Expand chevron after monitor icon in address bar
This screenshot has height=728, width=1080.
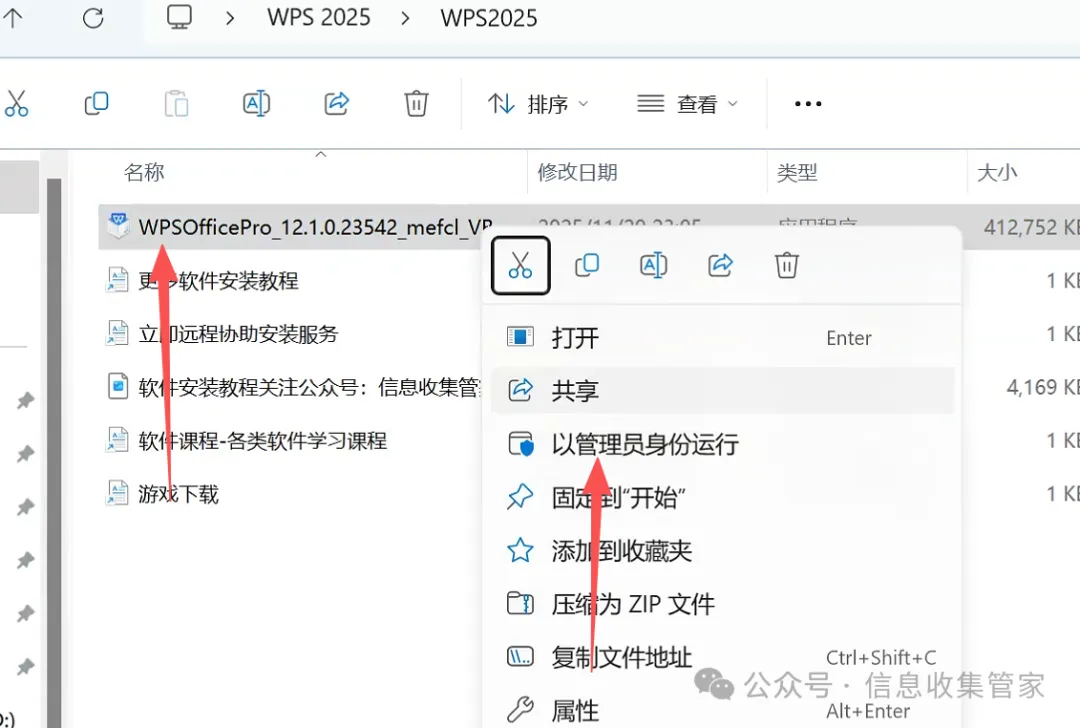230,18
